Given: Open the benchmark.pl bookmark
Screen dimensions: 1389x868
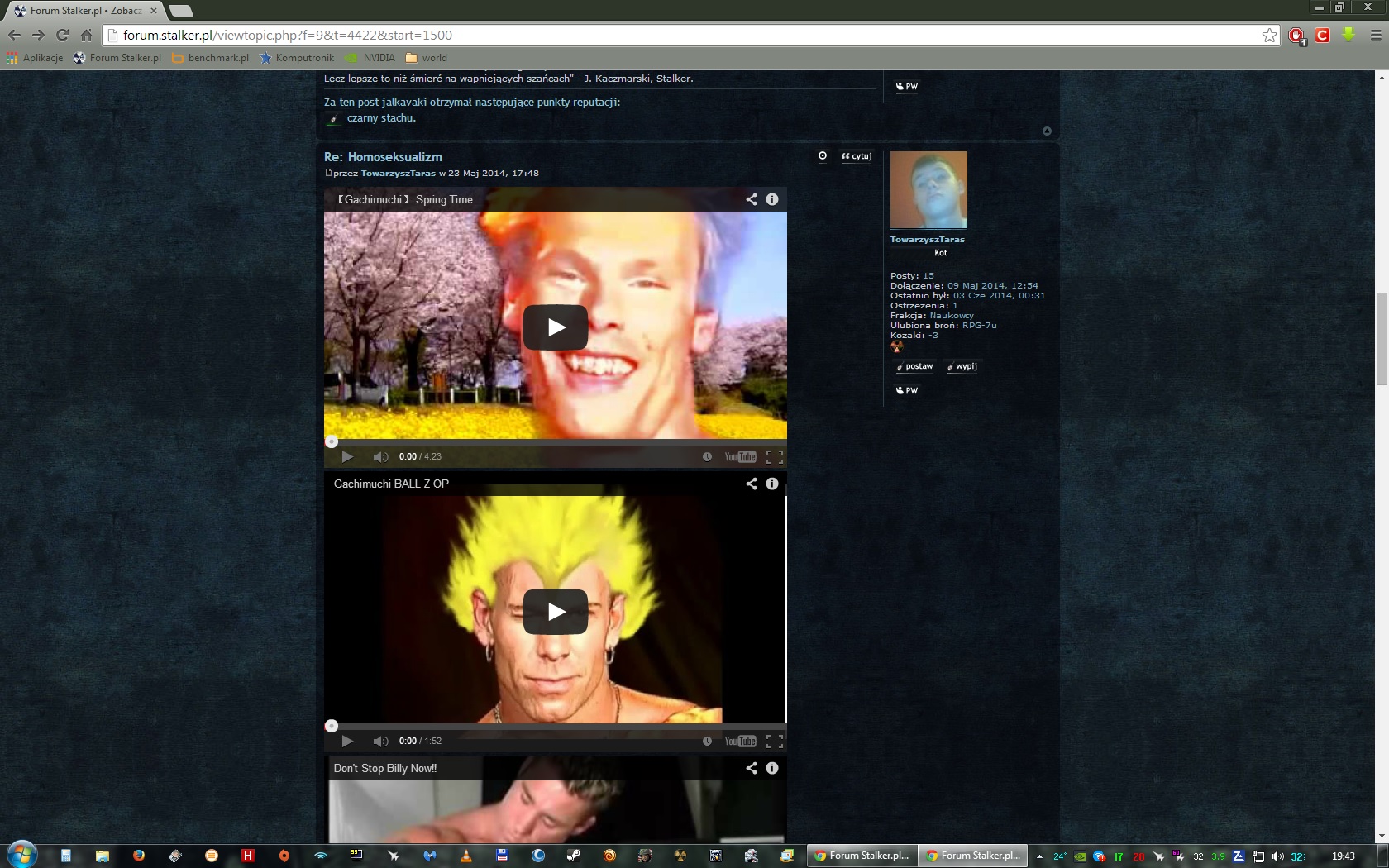Looking at the screenshot, I should 210,58.
